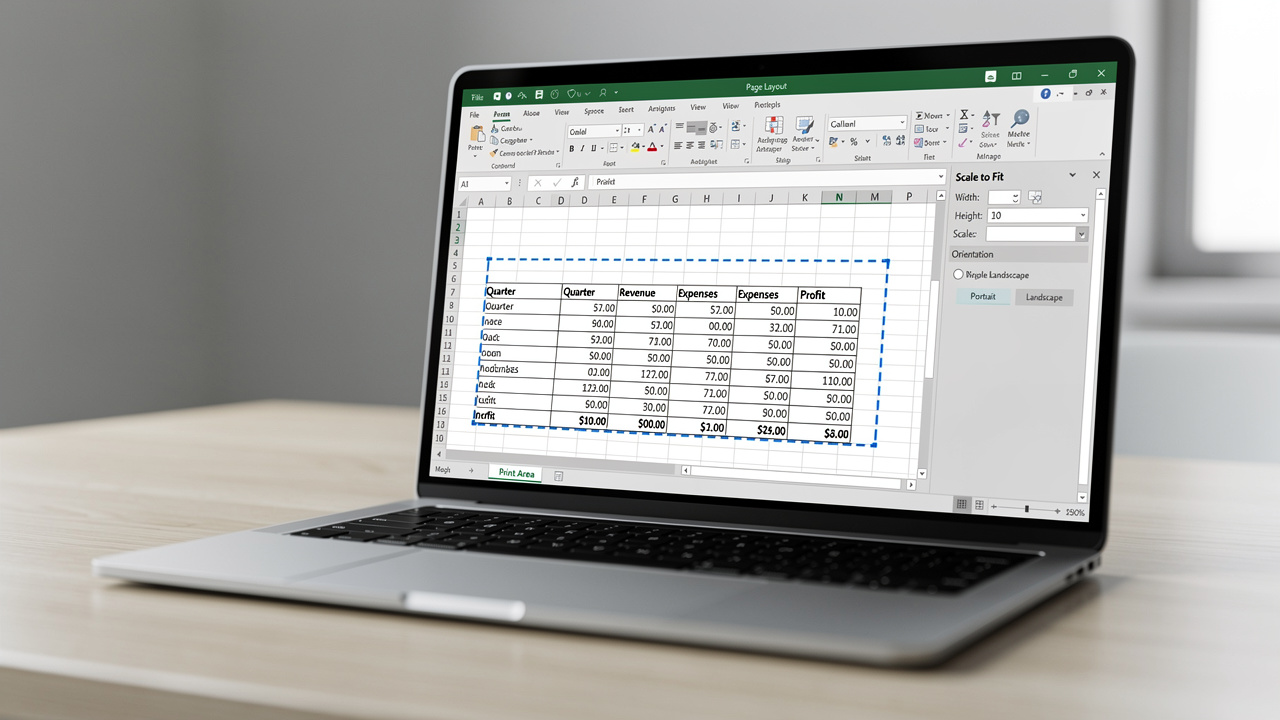
Task: Click the format as table icon
Action: [804, 124]
